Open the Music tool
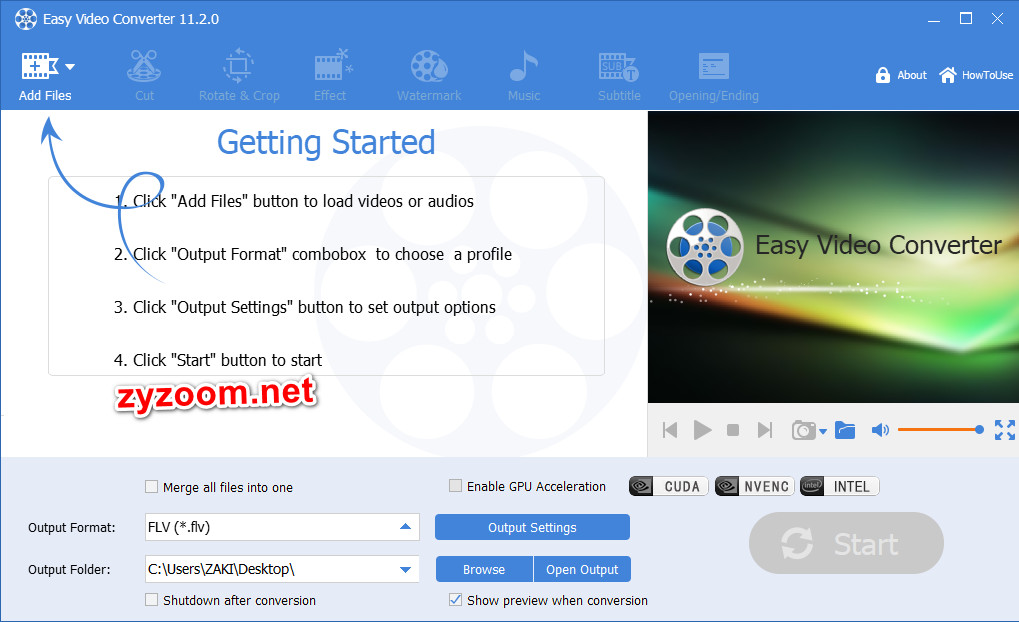Viewport: 1019px width, 622px height. 524,75
